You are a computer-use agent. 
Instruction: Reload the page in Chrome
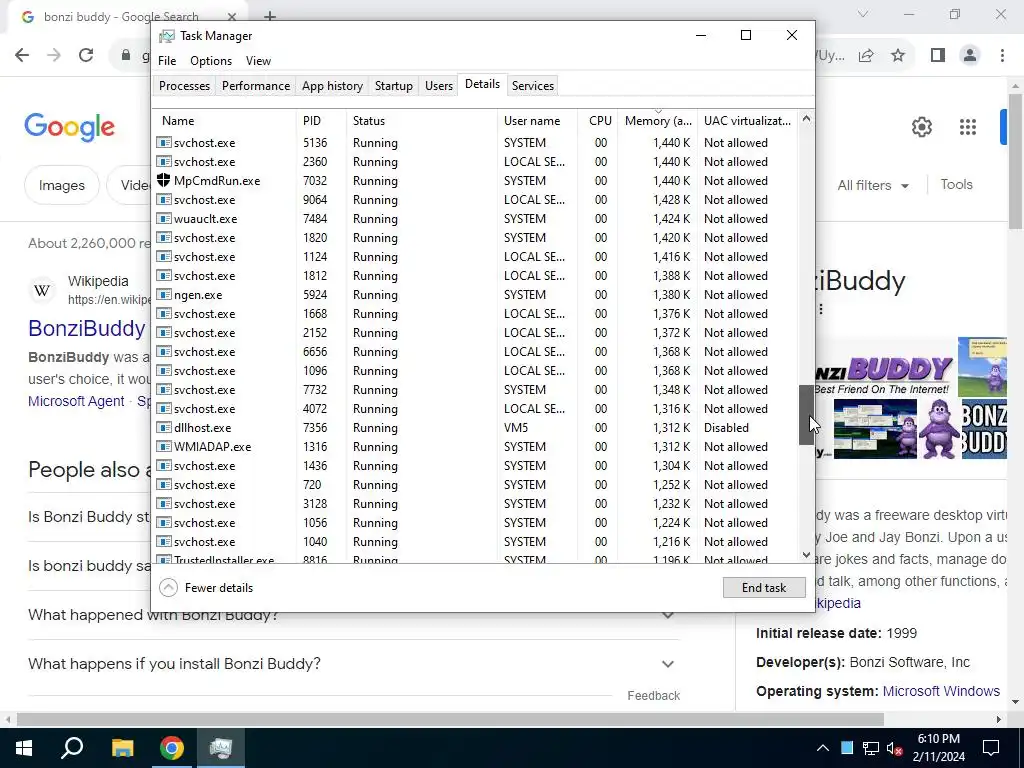(x=86, y=55)
